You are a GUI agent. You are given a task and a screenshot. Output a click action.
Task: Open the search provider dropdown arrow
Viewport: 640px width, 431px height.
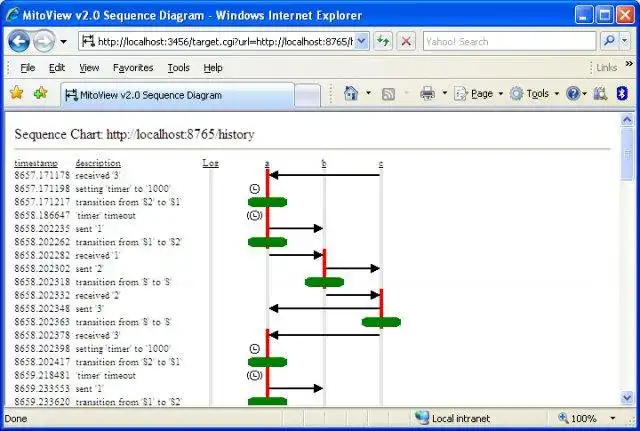(624, 41)
